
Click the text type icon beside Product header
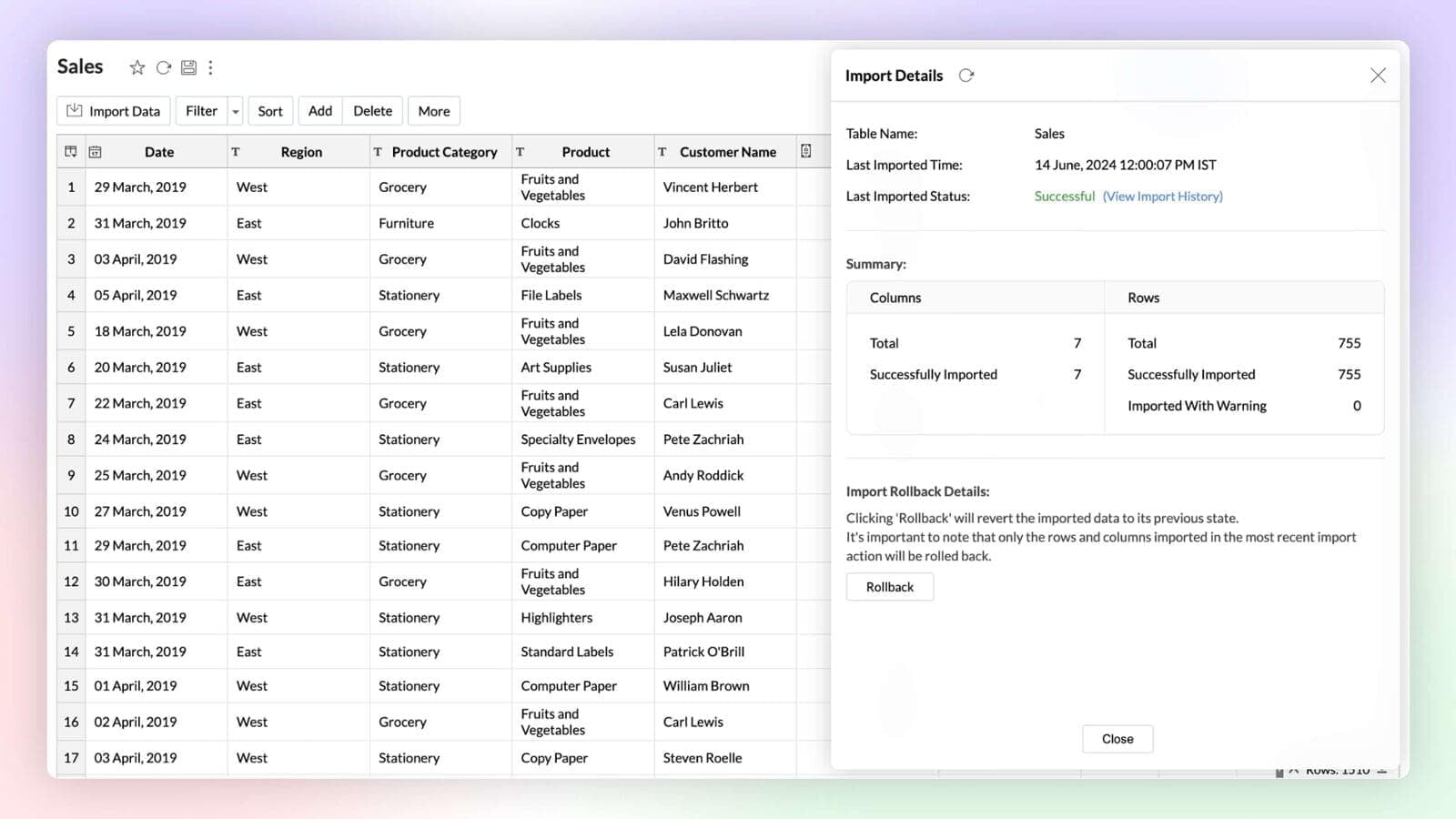tap(521, 152)
